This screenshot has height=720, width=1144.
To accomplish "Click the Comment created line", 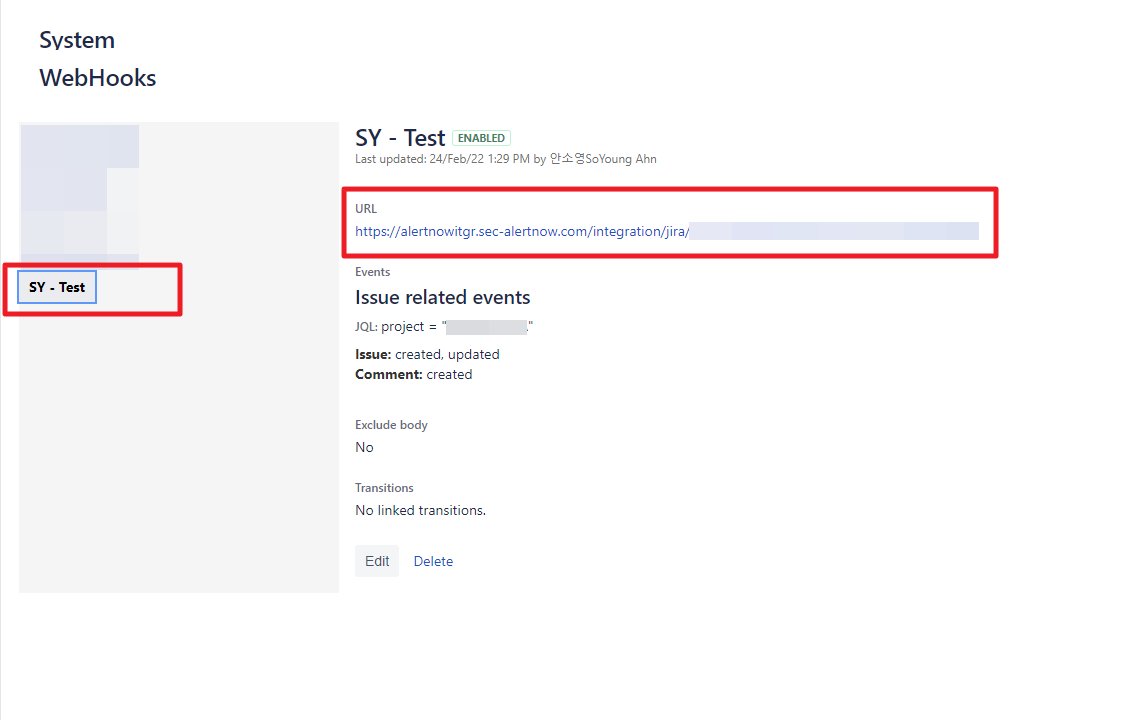I will pyautogui.click(x=413, y=374).
